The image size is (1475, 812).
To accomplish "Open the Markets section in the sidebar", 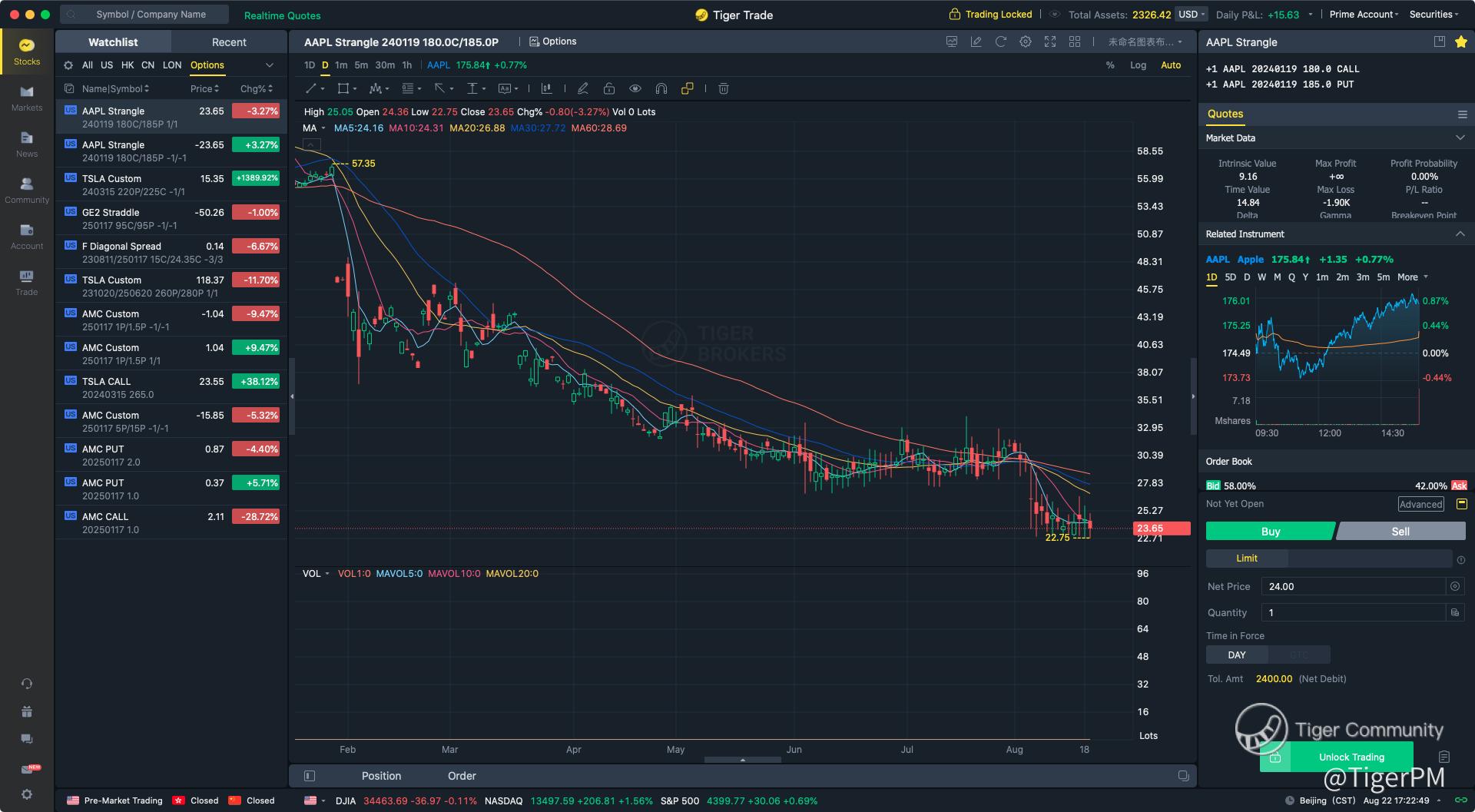I will coord(27,98).
